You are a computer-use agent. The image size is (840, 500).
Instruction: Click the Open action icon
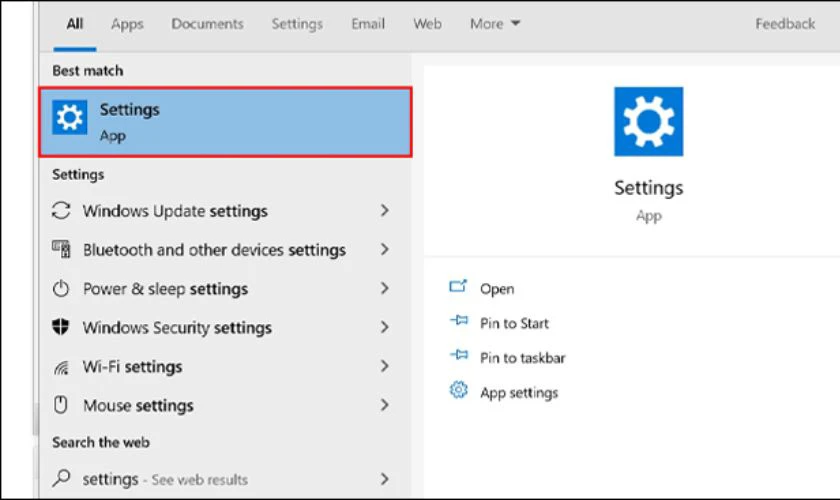458,286
